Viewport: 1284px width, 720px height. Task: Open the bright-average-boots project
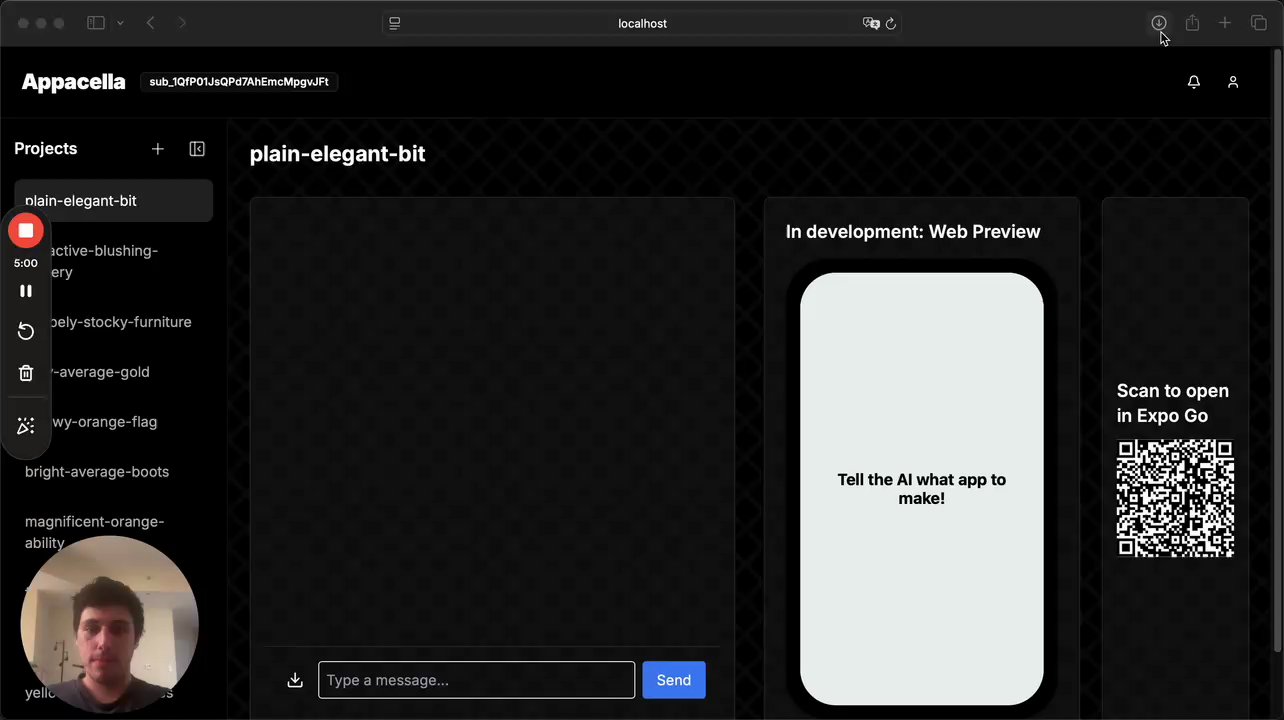[x=114, y=472]
